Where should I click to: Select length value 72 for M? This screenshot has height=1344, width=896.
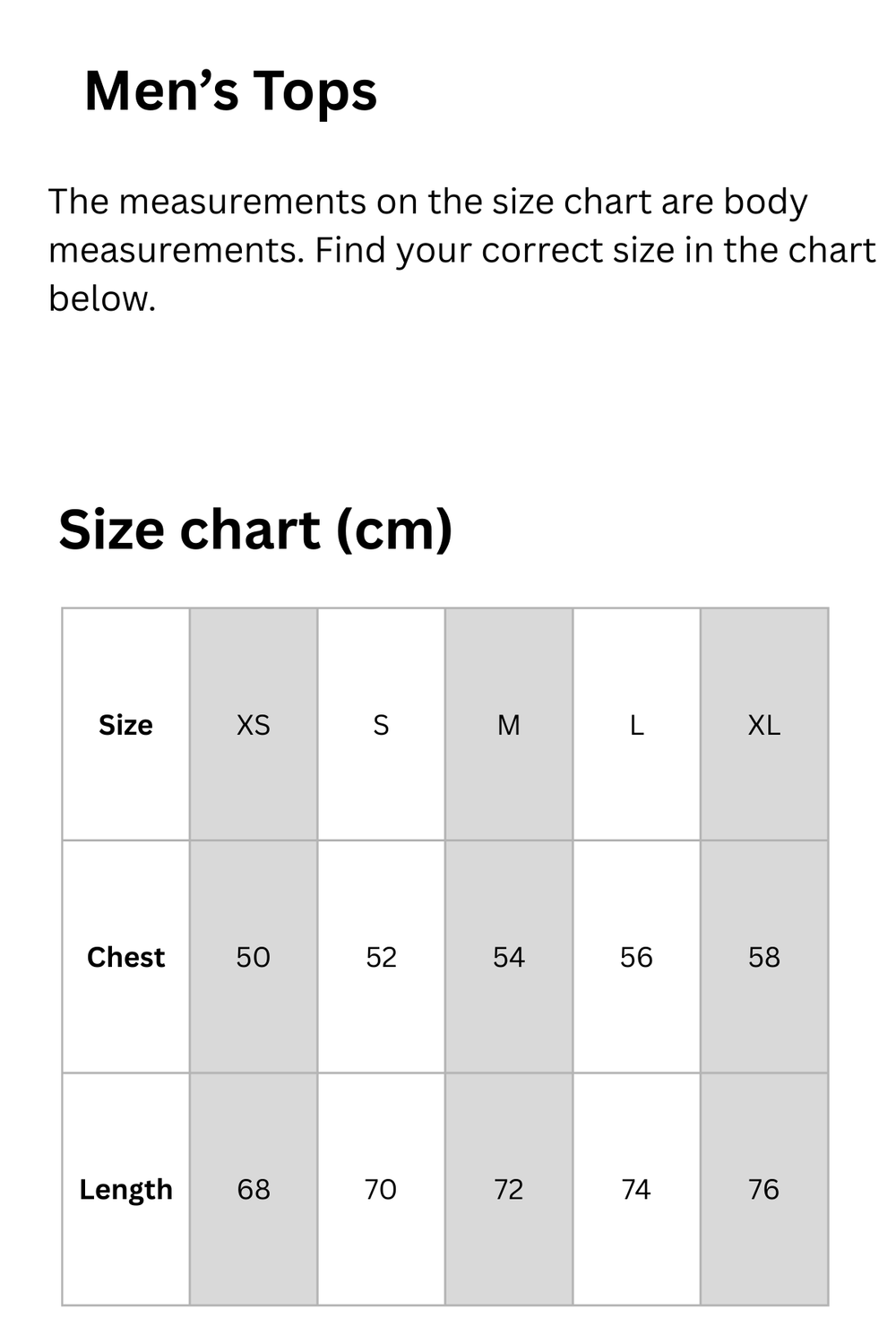[x=509, y=1189]
